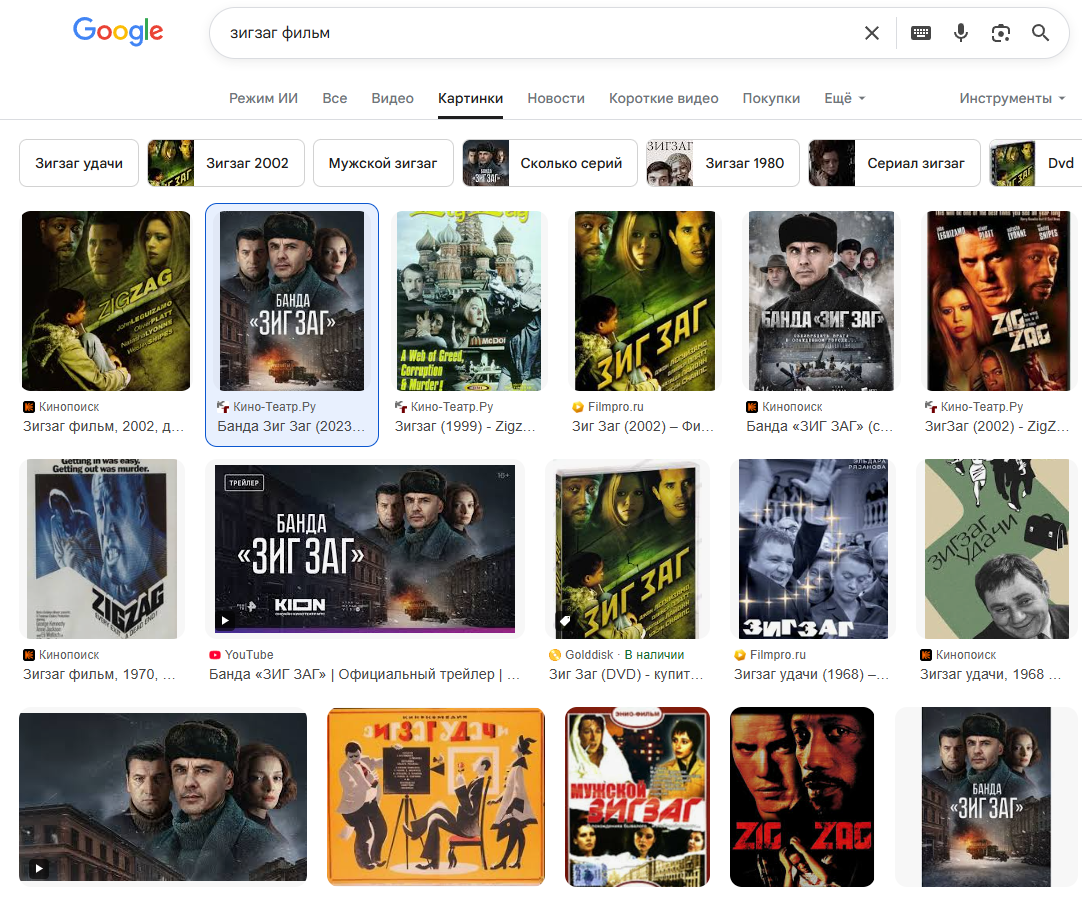
Task: Open the 1970 Zigzag blue poster
Action: [x=102, y=549]
